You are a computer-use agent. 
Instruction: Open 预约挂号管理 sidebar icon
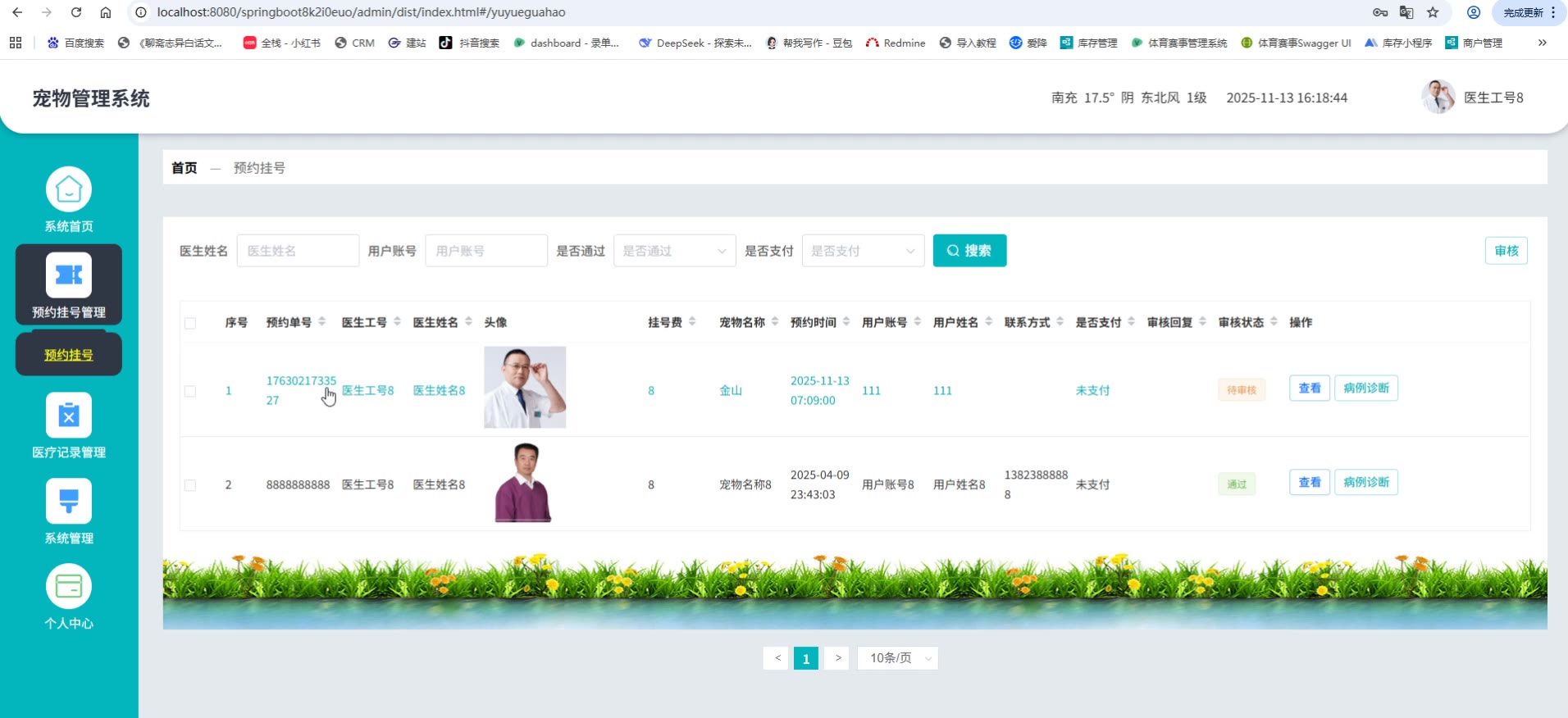[69, 275]
